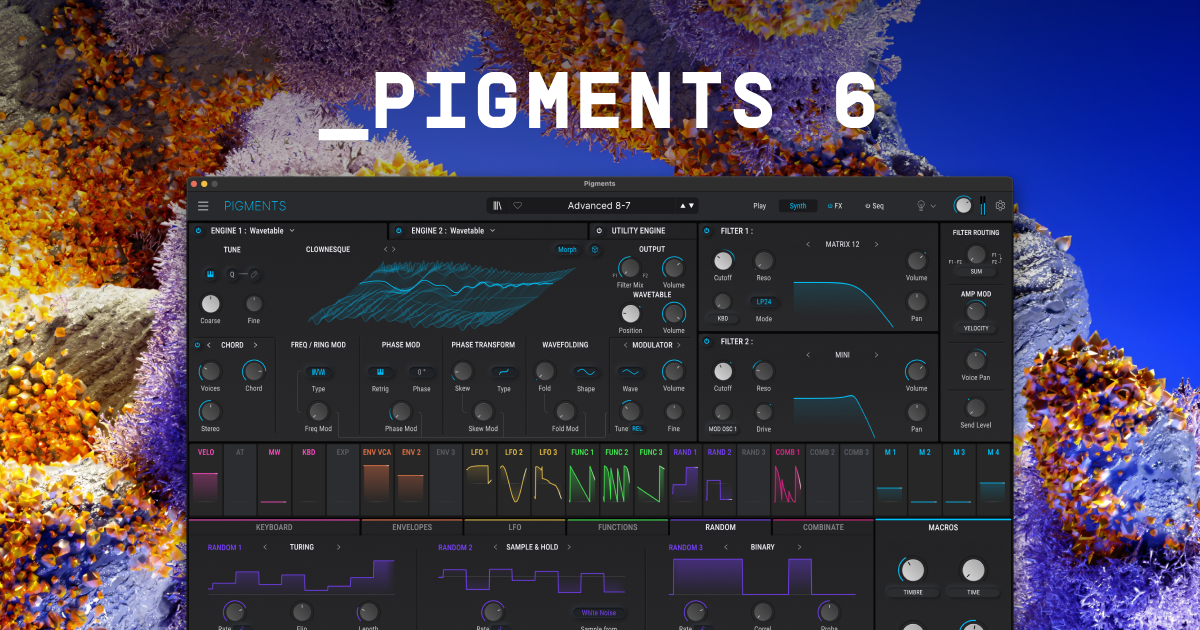Open the FUNCTIONS modulation tab

[x=618, y=527]
